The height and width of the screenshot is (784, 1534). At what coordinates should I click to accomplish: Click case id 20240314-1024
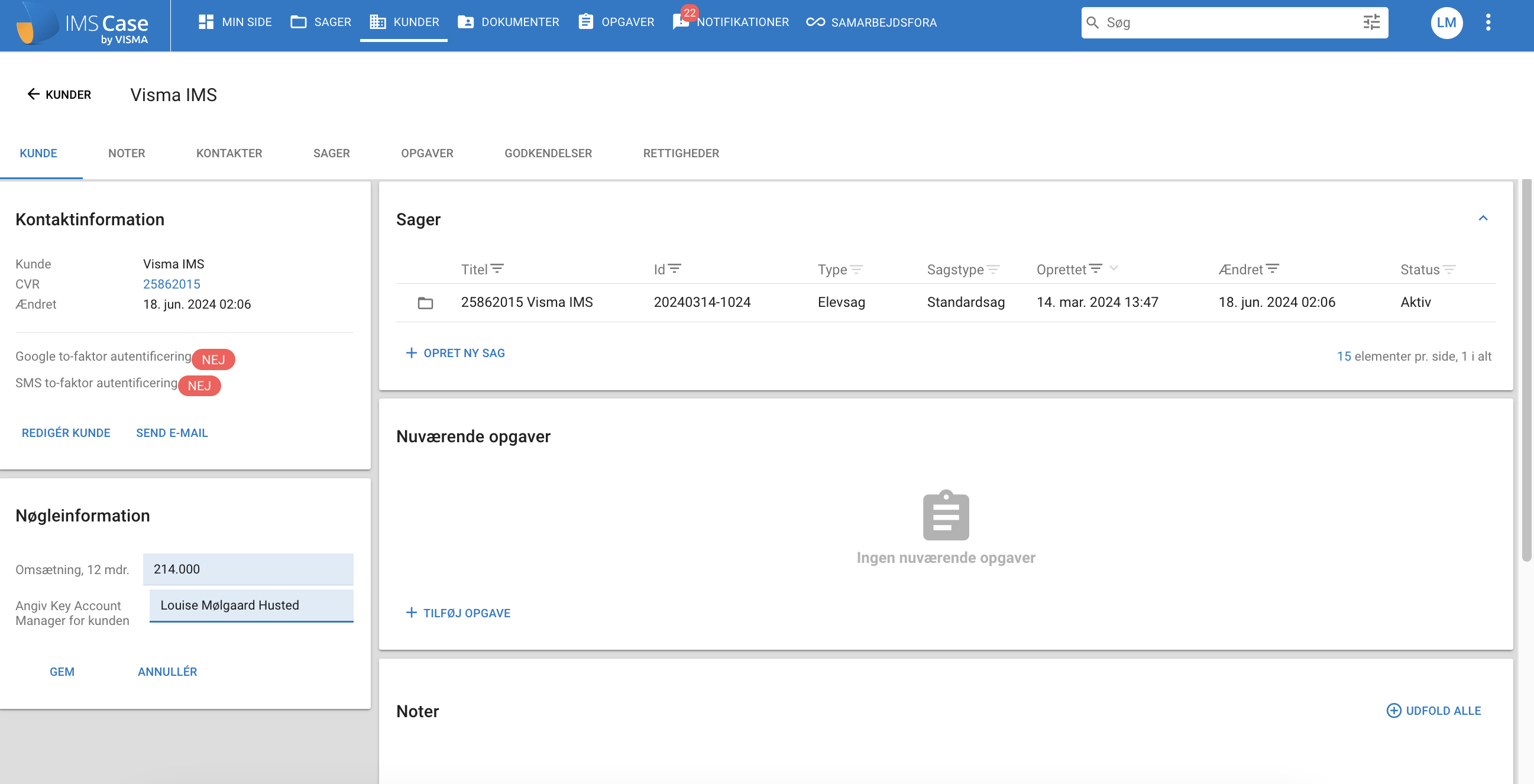[702, 302]
